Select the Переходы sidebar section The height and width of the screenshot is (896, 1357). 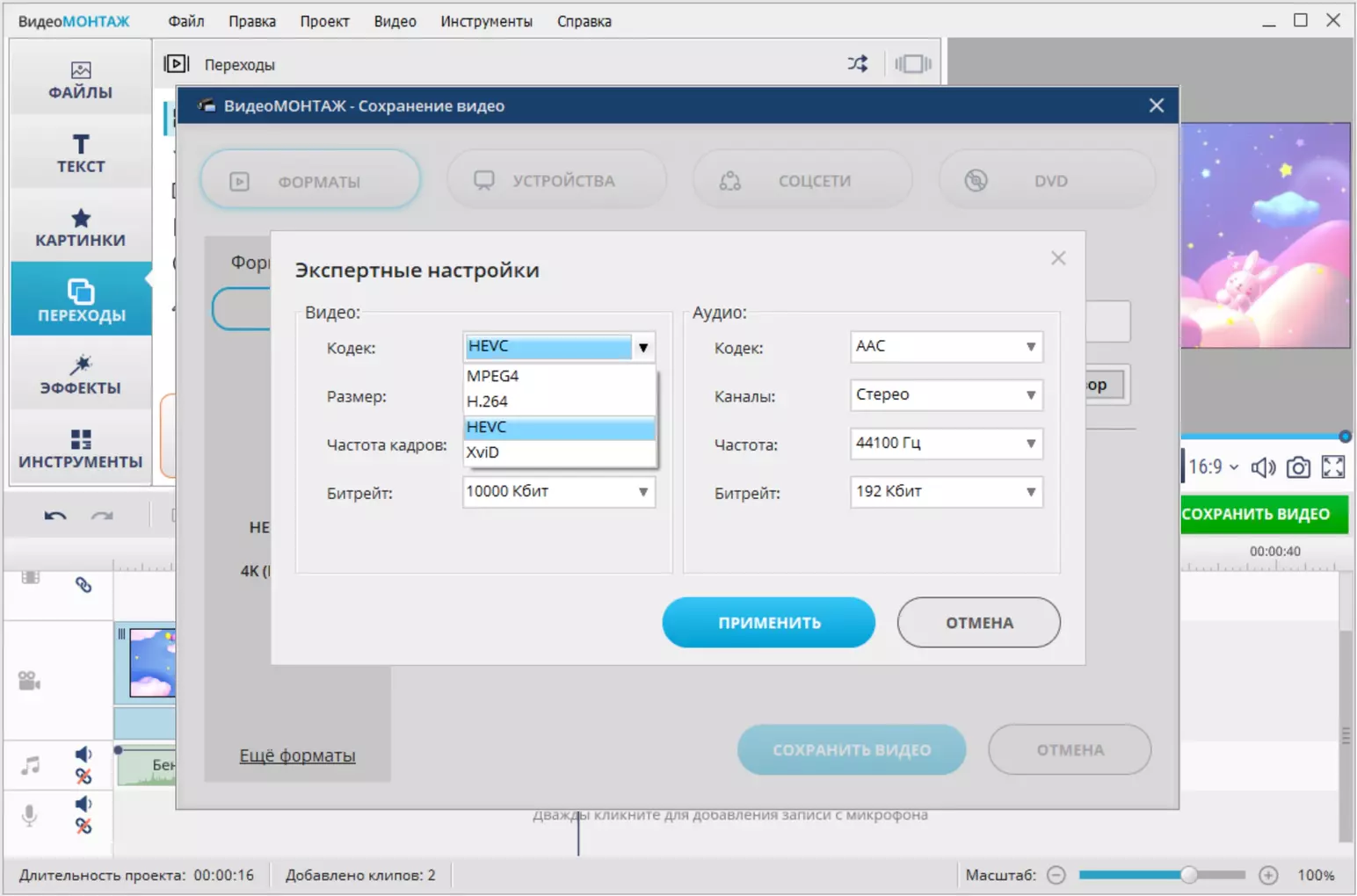click(x=80, y=300)
